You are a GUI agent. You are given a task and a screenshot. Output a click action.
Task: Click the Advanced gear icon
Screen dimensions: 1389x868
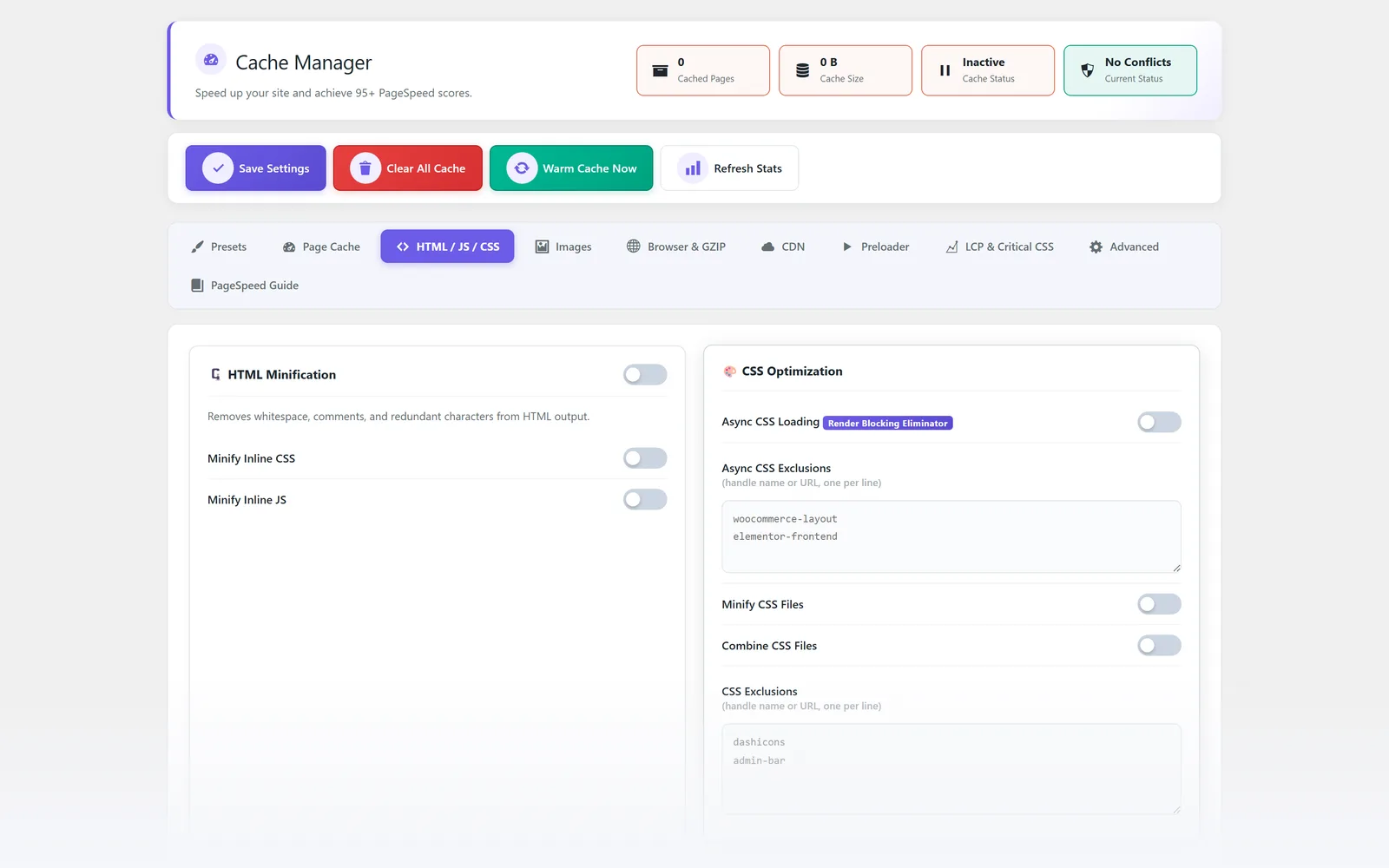(1096, 247)
